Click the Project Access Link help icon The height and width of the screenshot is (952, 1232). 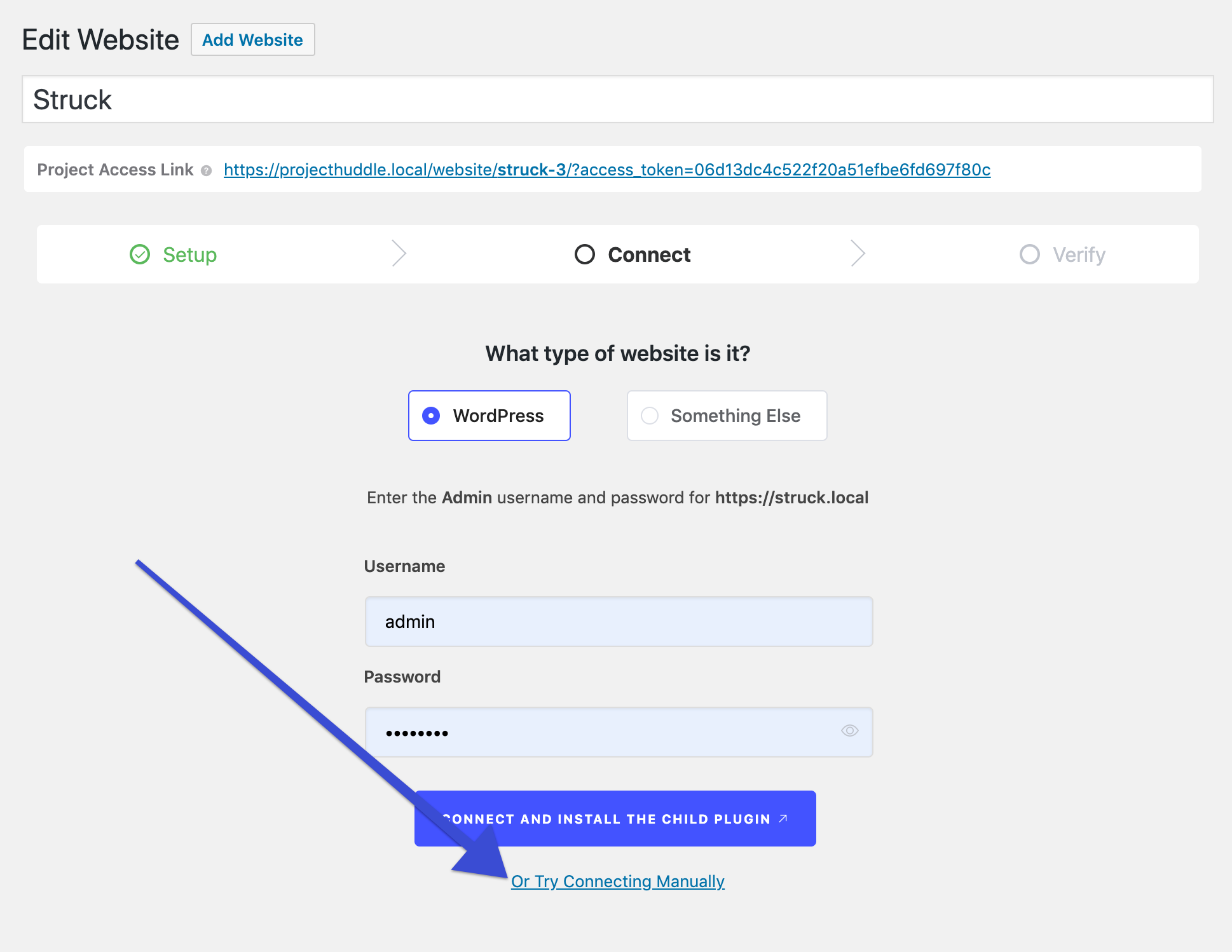tap(206, 170)
